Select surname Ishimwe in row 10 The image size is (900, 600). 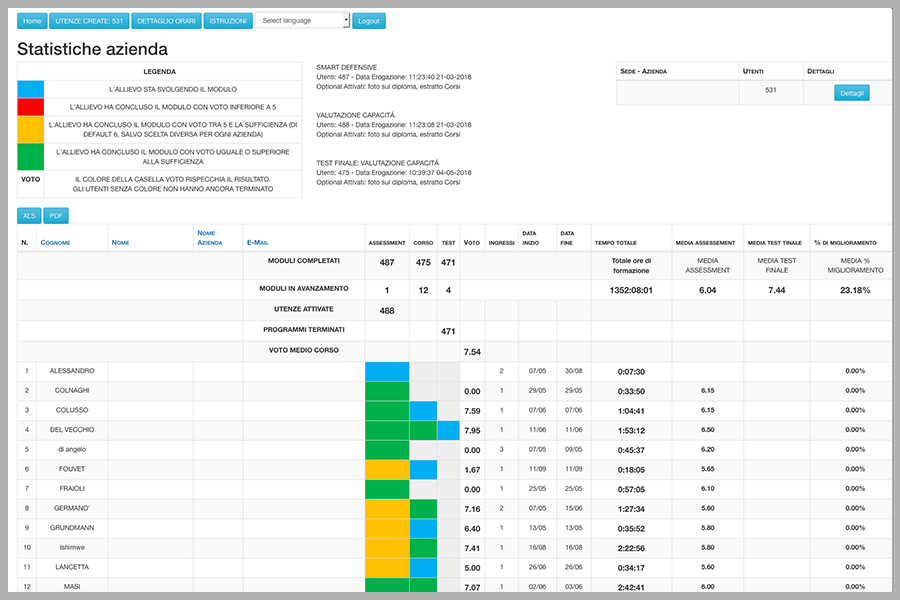[72, 547]
